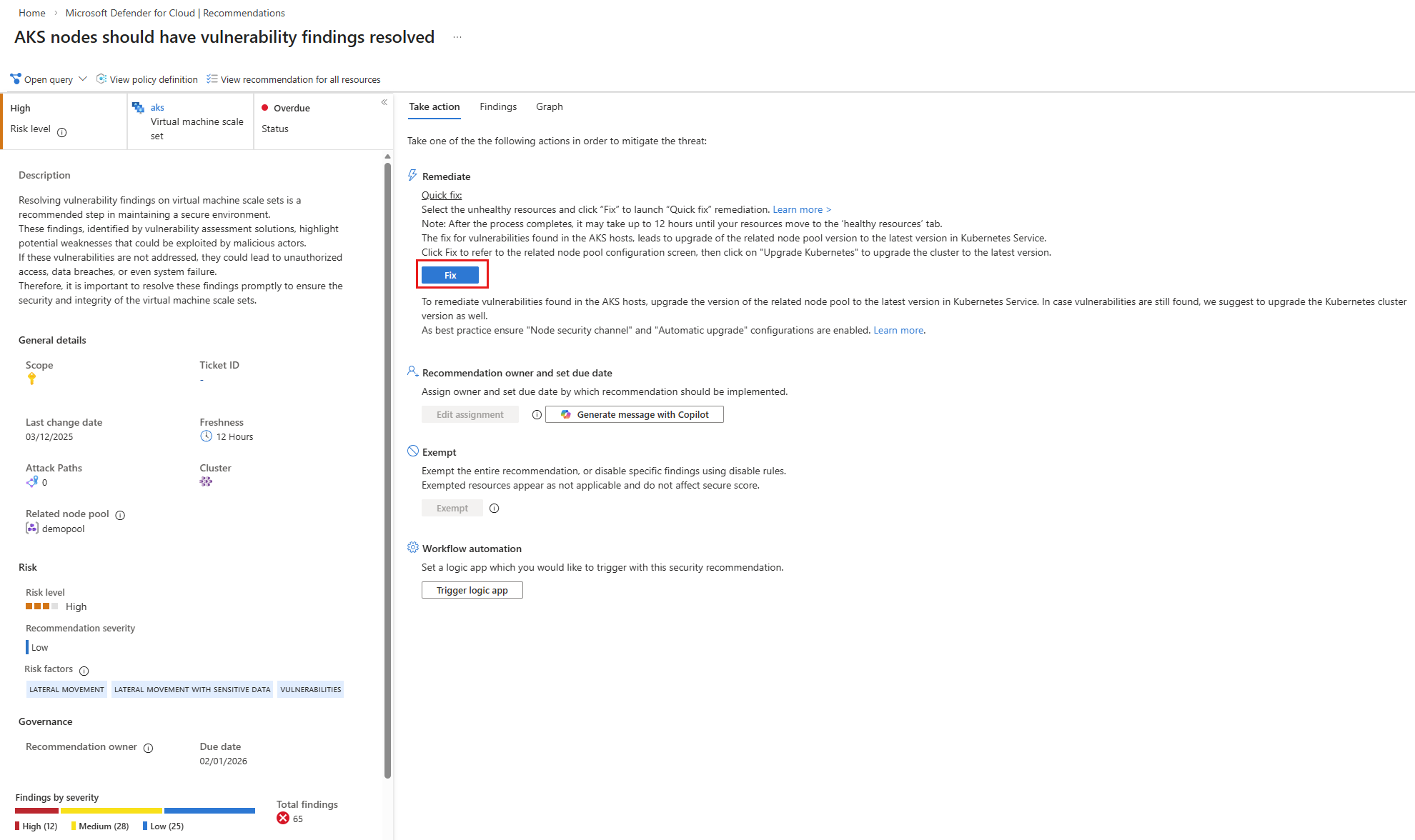1415x840 pixels.
Task: Click the Open query icon
Action: (x=15, y=79)
